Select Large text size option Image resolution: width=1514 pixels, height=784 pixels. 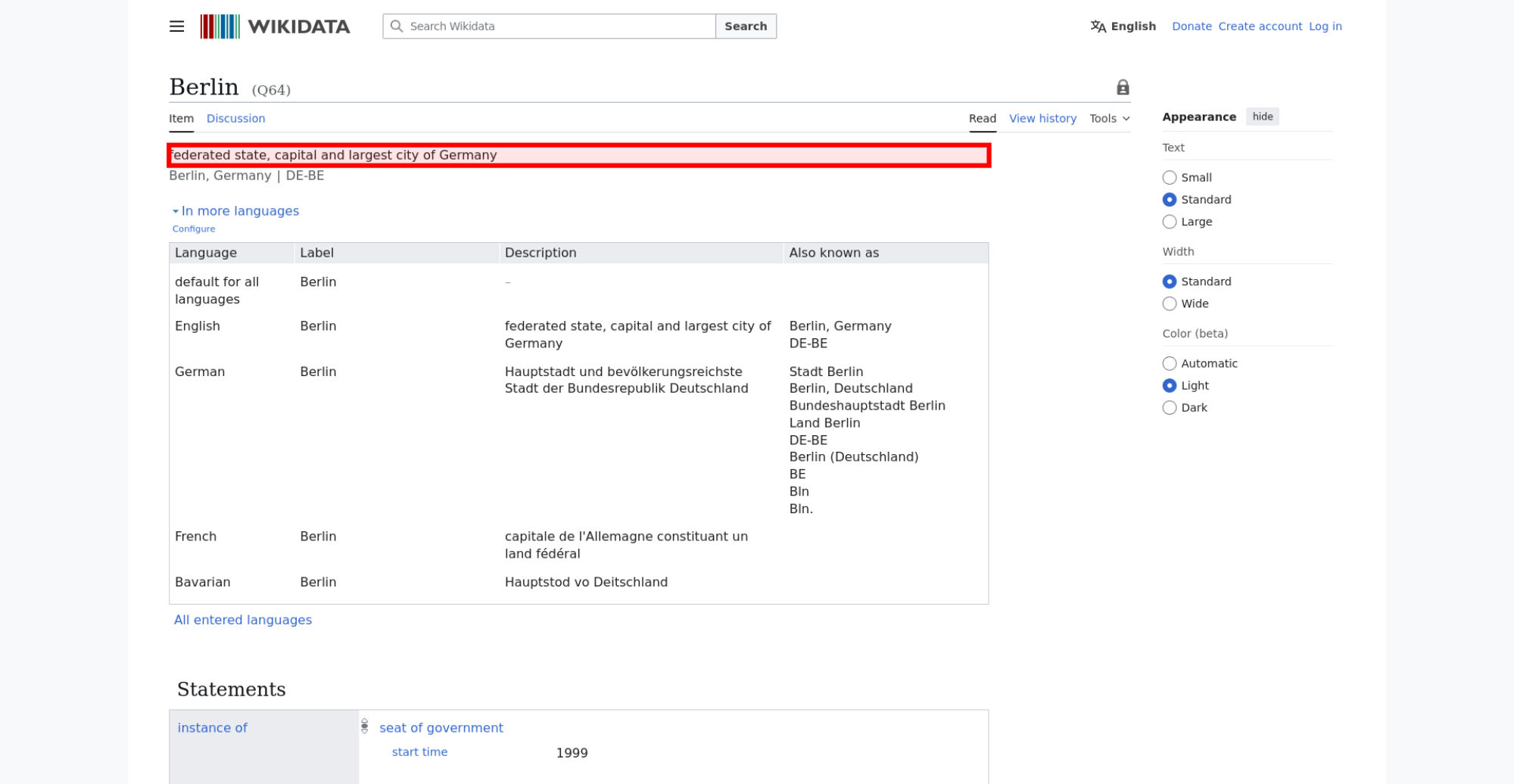click(1170, 222)
